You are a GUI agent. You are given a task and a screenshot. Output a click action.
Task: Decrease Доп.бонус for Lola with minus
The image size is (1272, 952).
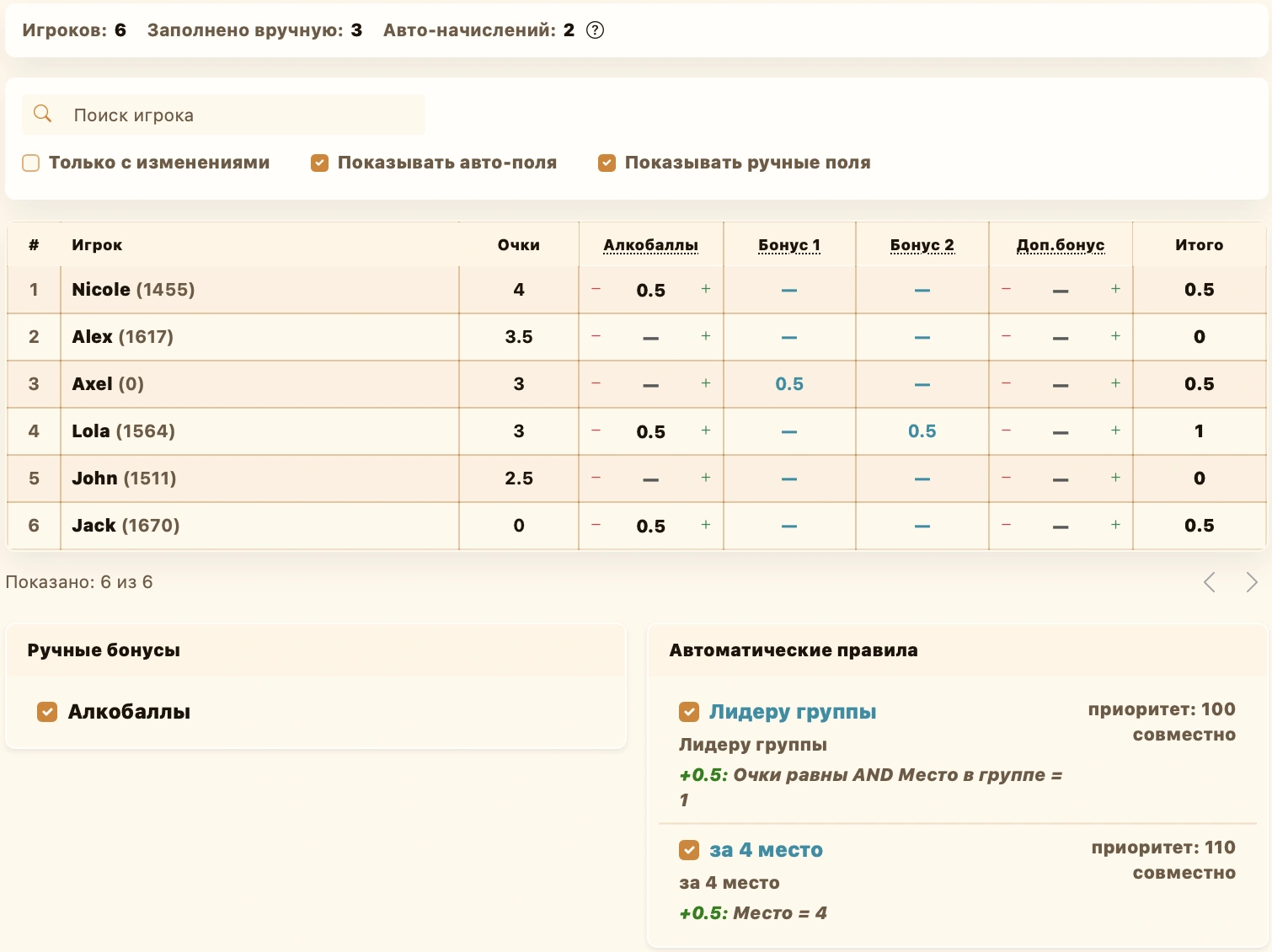coord(1006,431)
